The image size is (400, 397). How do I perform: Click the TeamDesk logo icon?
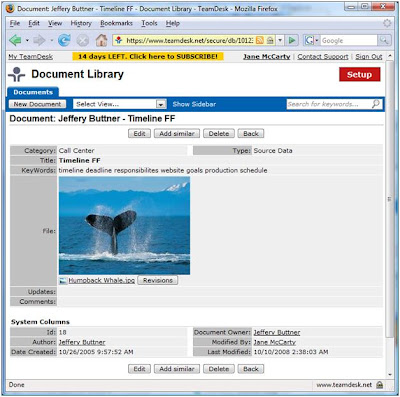[16, 74]
